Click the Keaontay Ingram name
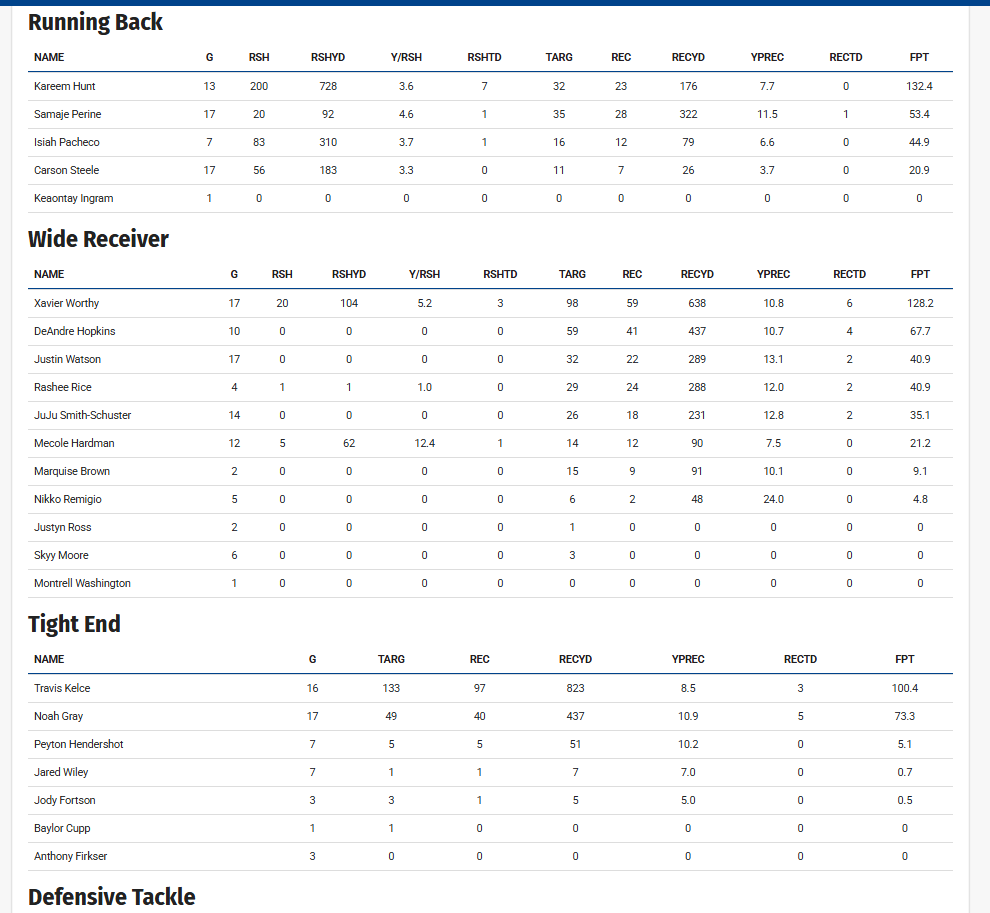 [x=74, y=198]
